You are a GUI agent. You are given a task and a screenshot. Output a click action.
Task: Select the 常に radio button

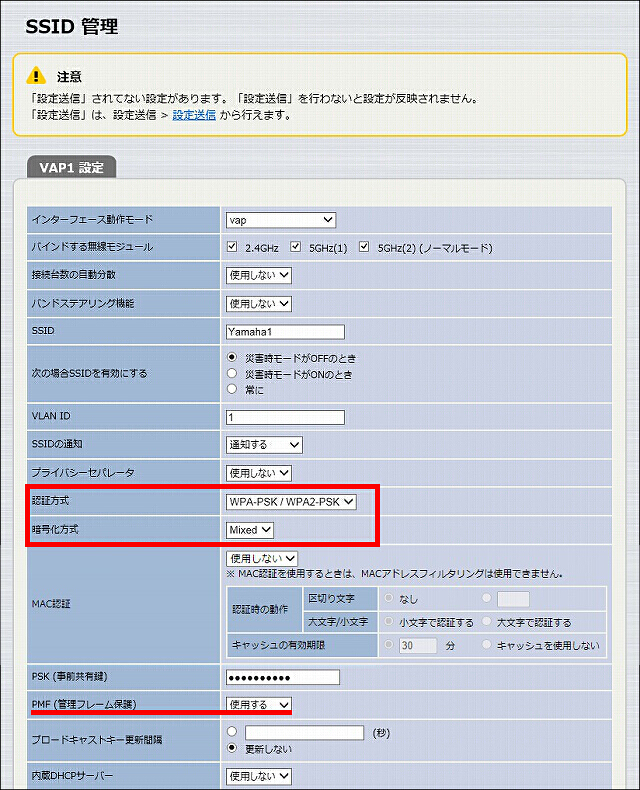pyautogui.click(x=232, y=389)
